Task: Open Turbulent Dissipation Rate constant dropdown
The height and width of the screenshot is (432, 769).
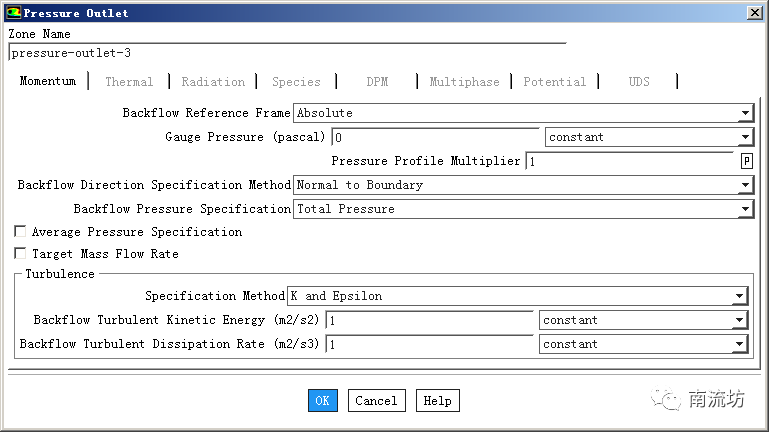Action: tap(739, 344)
